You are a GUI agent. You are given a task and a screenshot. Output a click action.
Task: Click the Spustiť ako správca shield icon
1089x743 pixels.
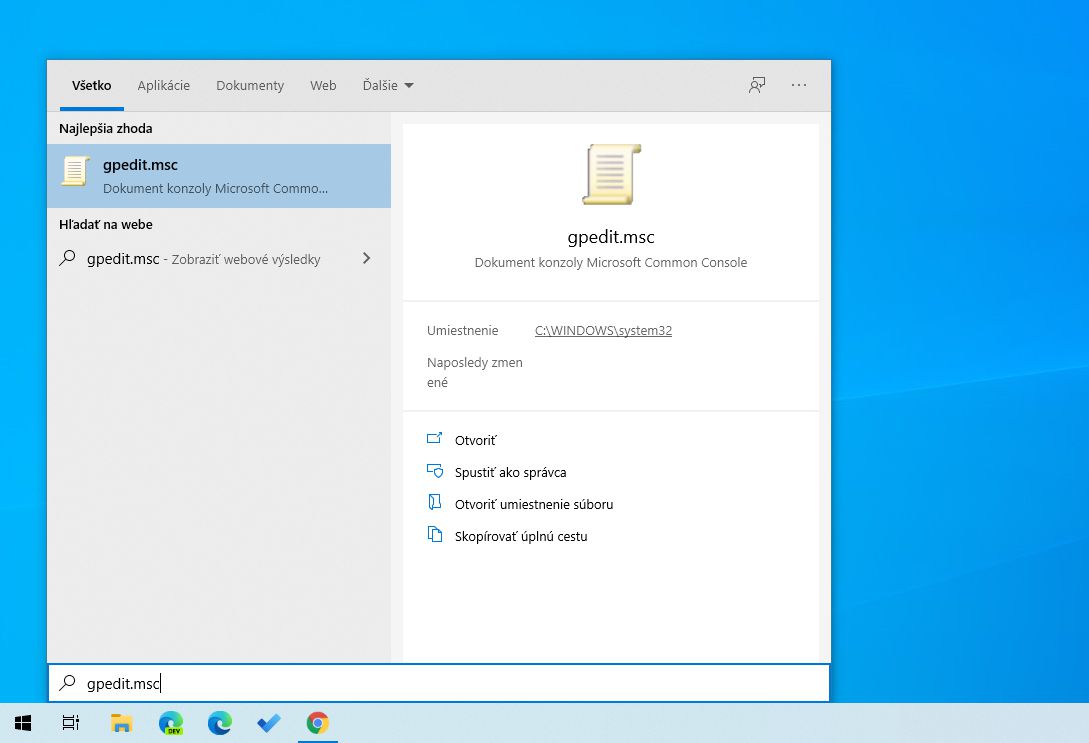(435, 471)
